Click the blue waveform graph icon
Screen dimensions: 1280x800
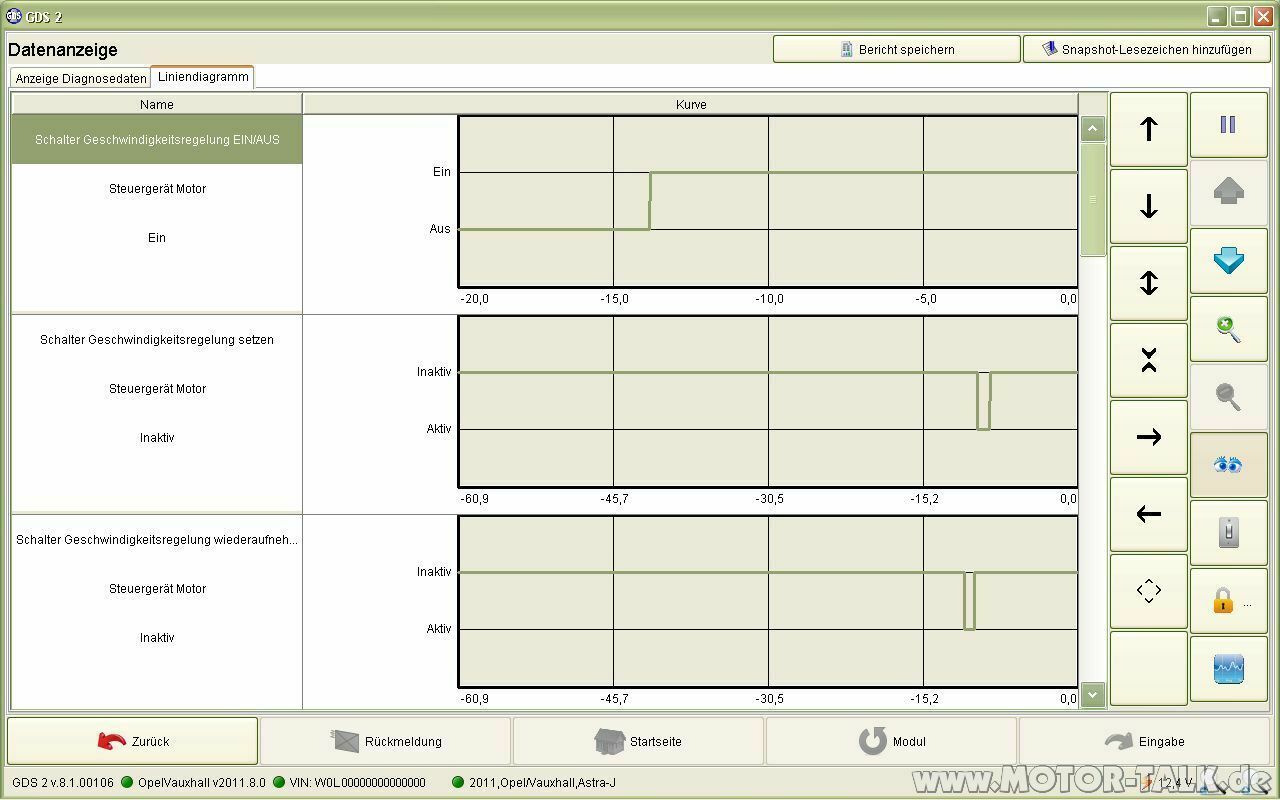click(1228, 669)
